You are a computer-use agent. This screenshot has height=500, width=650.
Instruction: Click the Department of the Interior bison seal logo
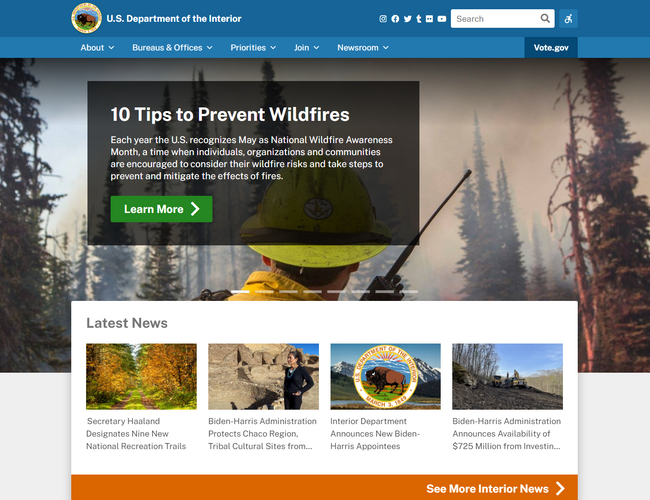[86, 18]
